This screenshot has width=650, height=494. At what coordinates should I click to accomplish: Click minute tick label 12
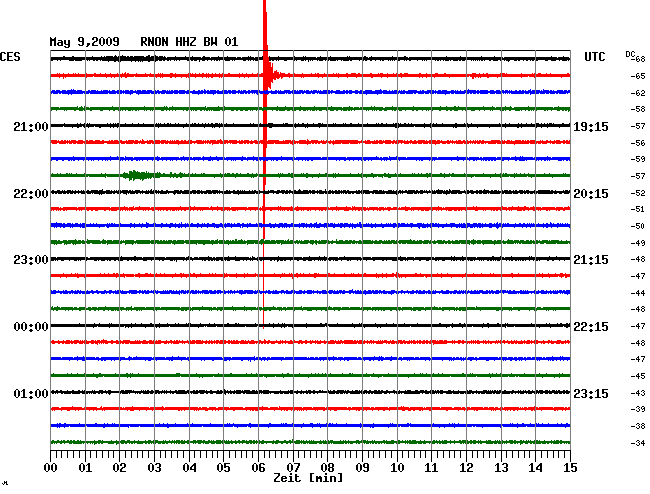(466, 468)
